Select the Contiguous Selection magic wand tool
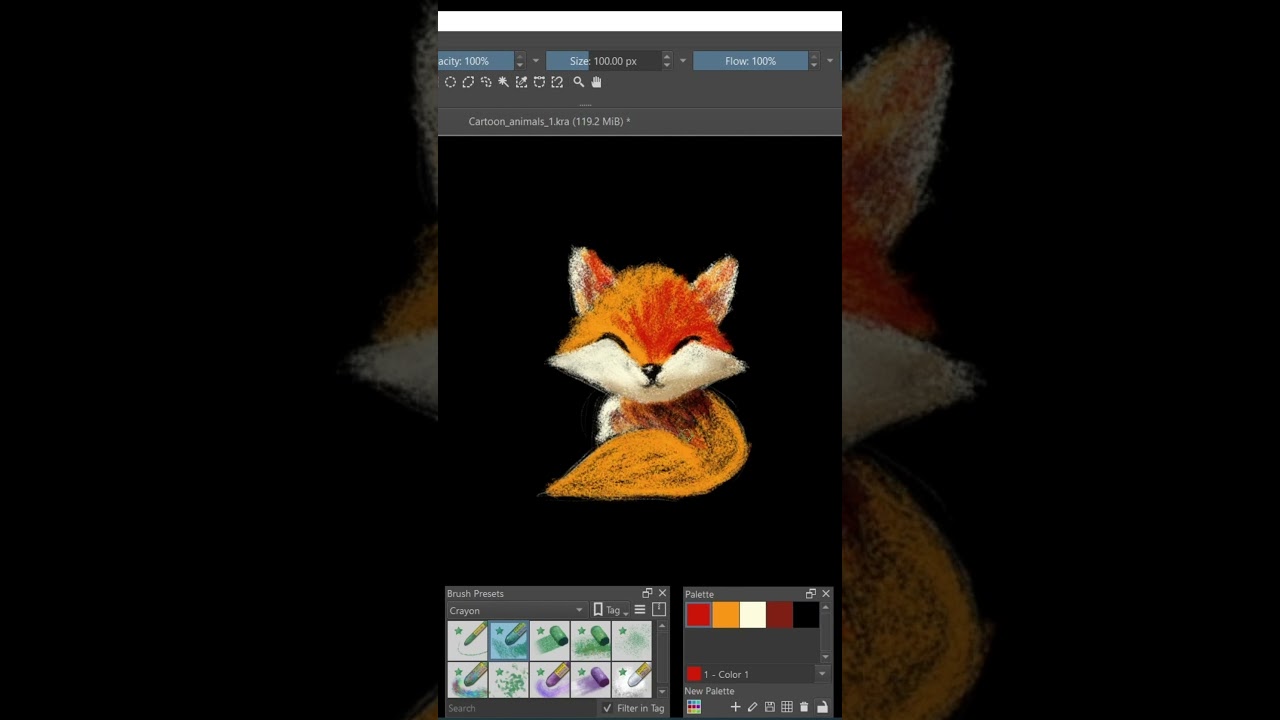 (x=504, y=82)
